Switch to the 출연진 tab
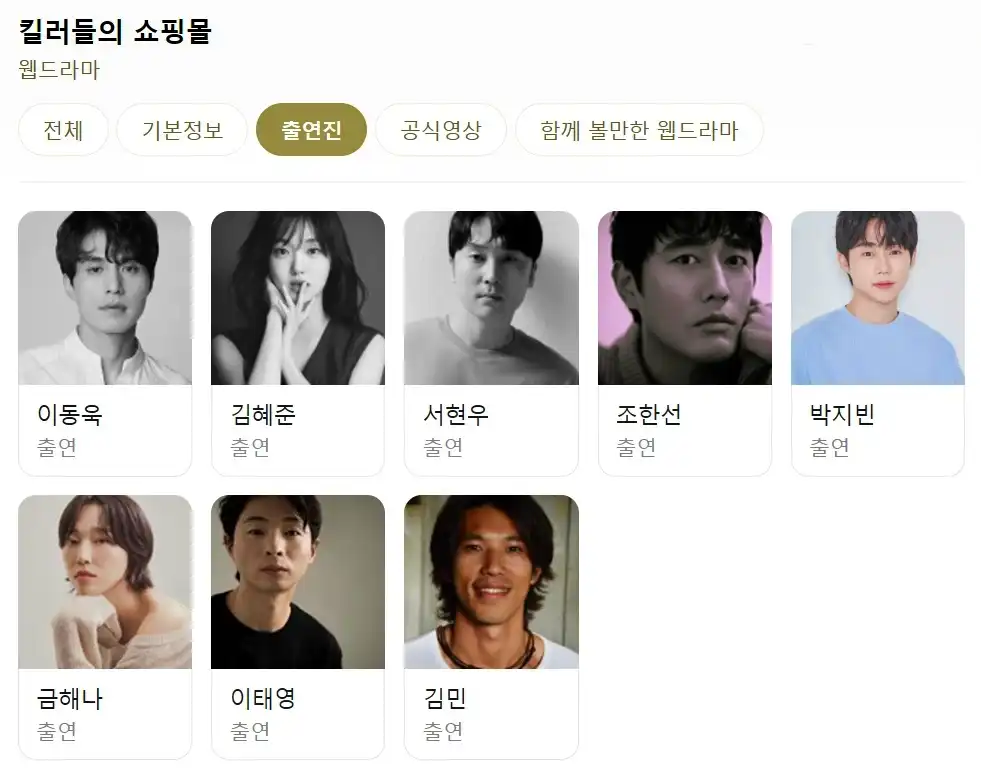 tap(311, 130)
